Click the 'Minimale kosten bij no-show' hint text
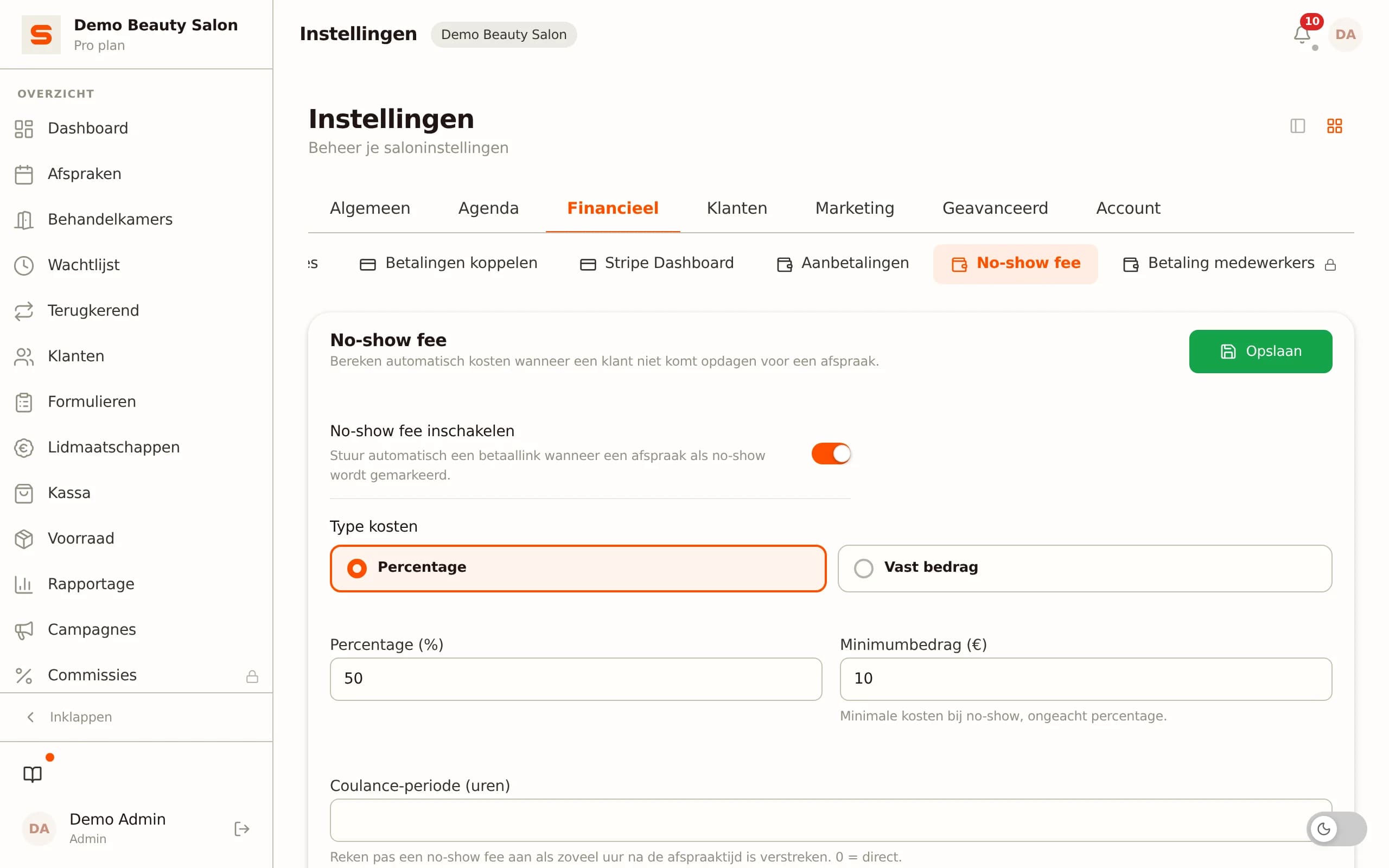 coord(1003,716)
